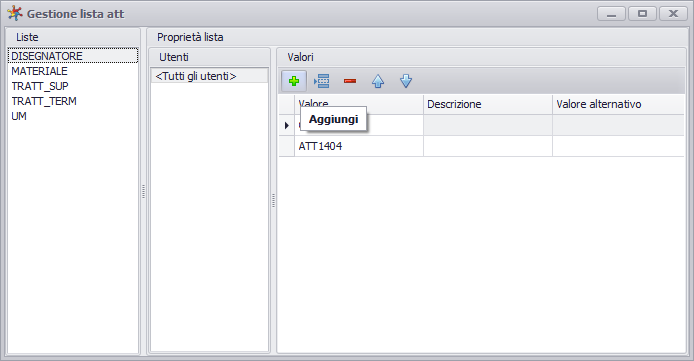Click the Descrizione column header
694x361 pixels.
[x=488, y=104]
